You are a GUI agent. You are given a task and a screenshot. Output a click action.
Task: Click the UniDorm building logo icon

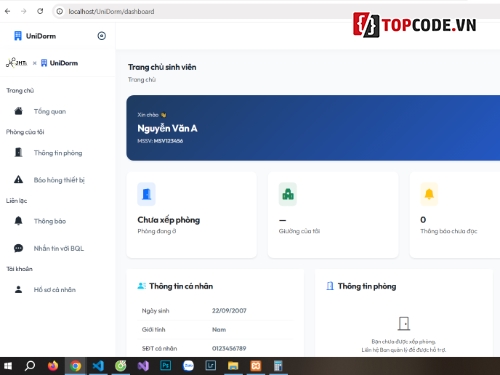[18, 36]
